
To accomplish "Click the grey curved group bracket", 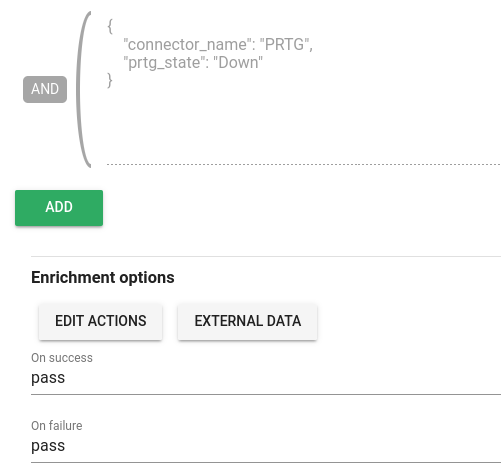I will [x=83, y=89].
